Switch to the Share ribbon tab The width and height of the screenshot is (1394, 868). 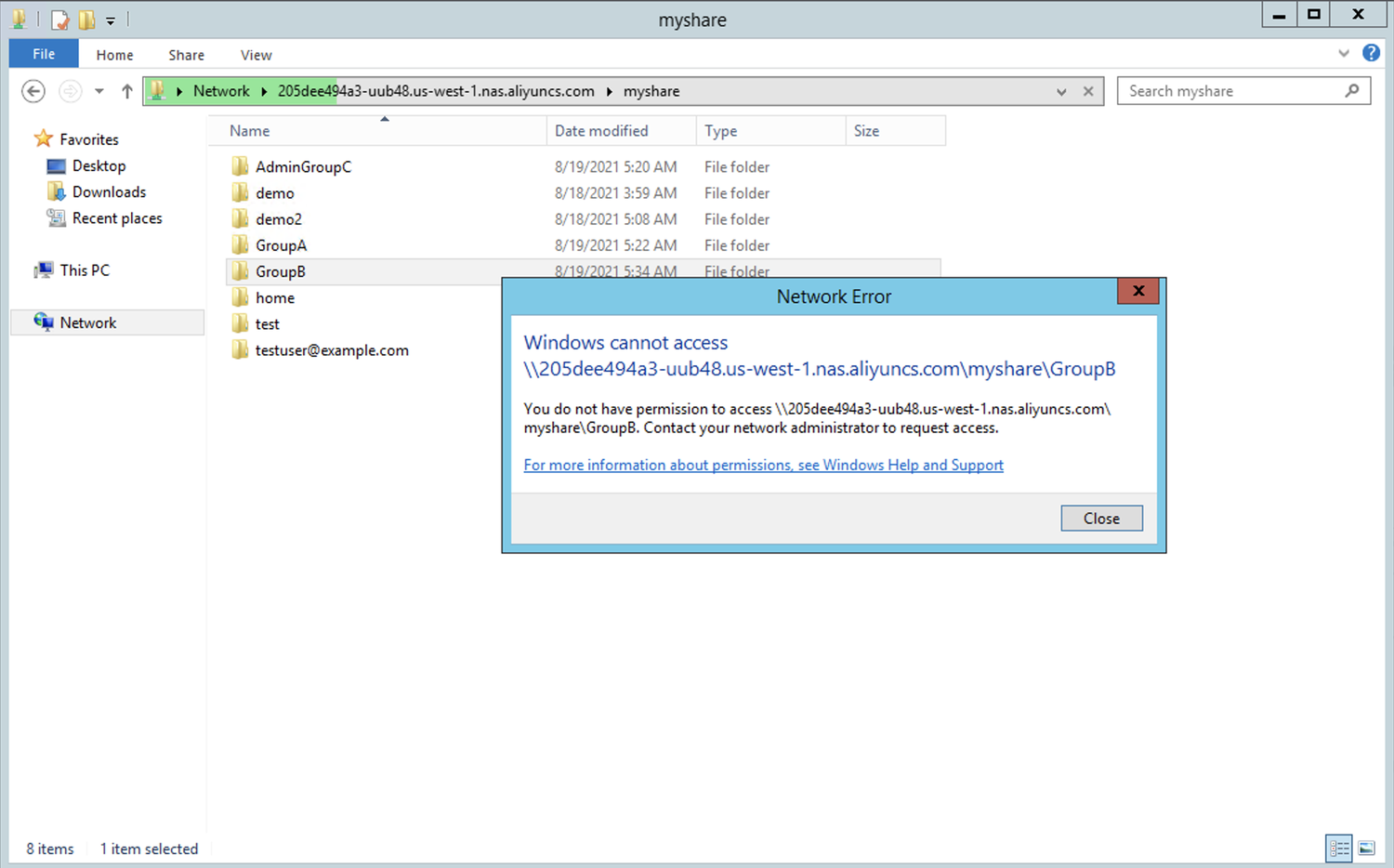pos(186,55)
